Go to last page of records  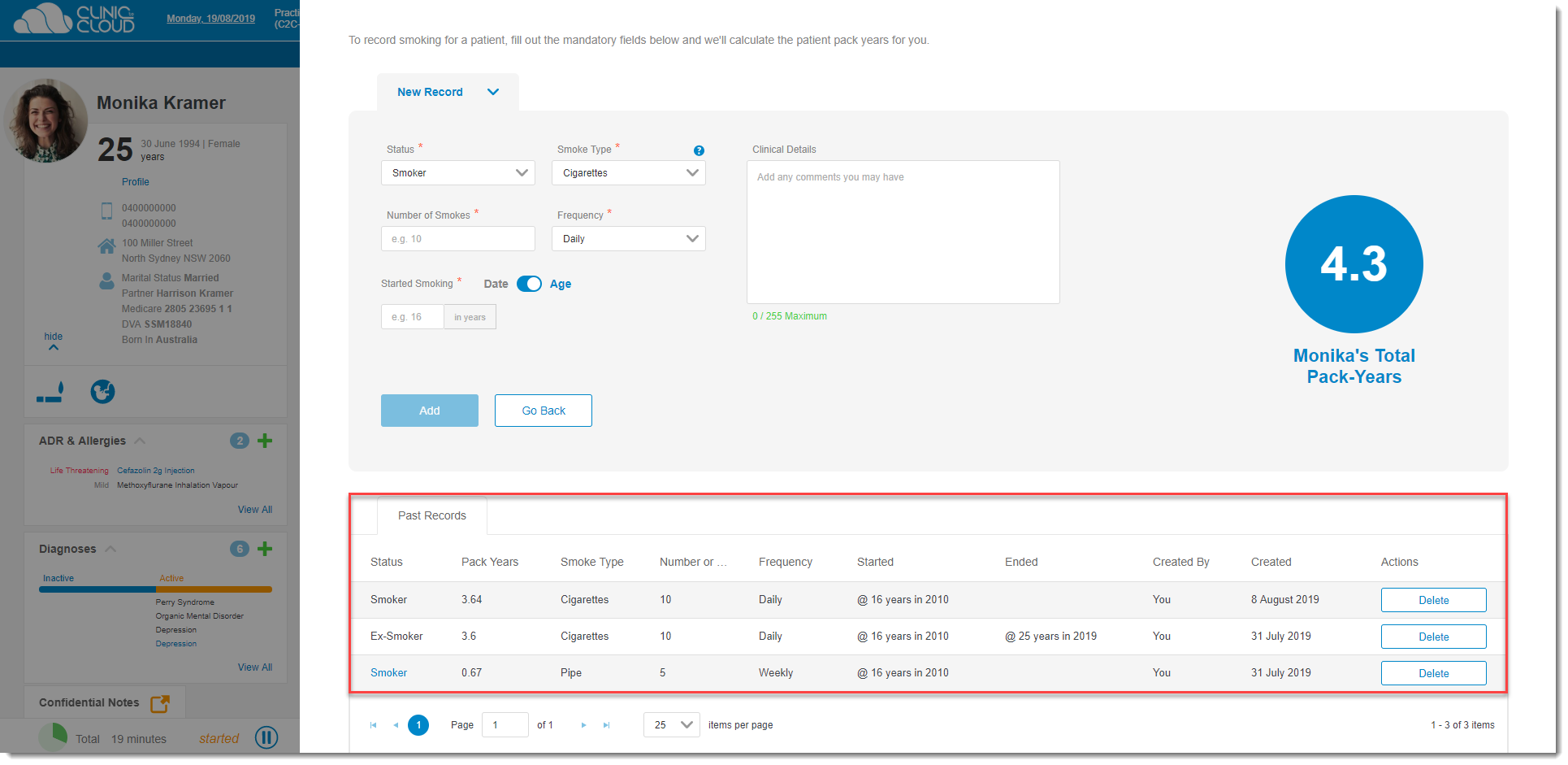pyautogui.click(x=606, y=725)
